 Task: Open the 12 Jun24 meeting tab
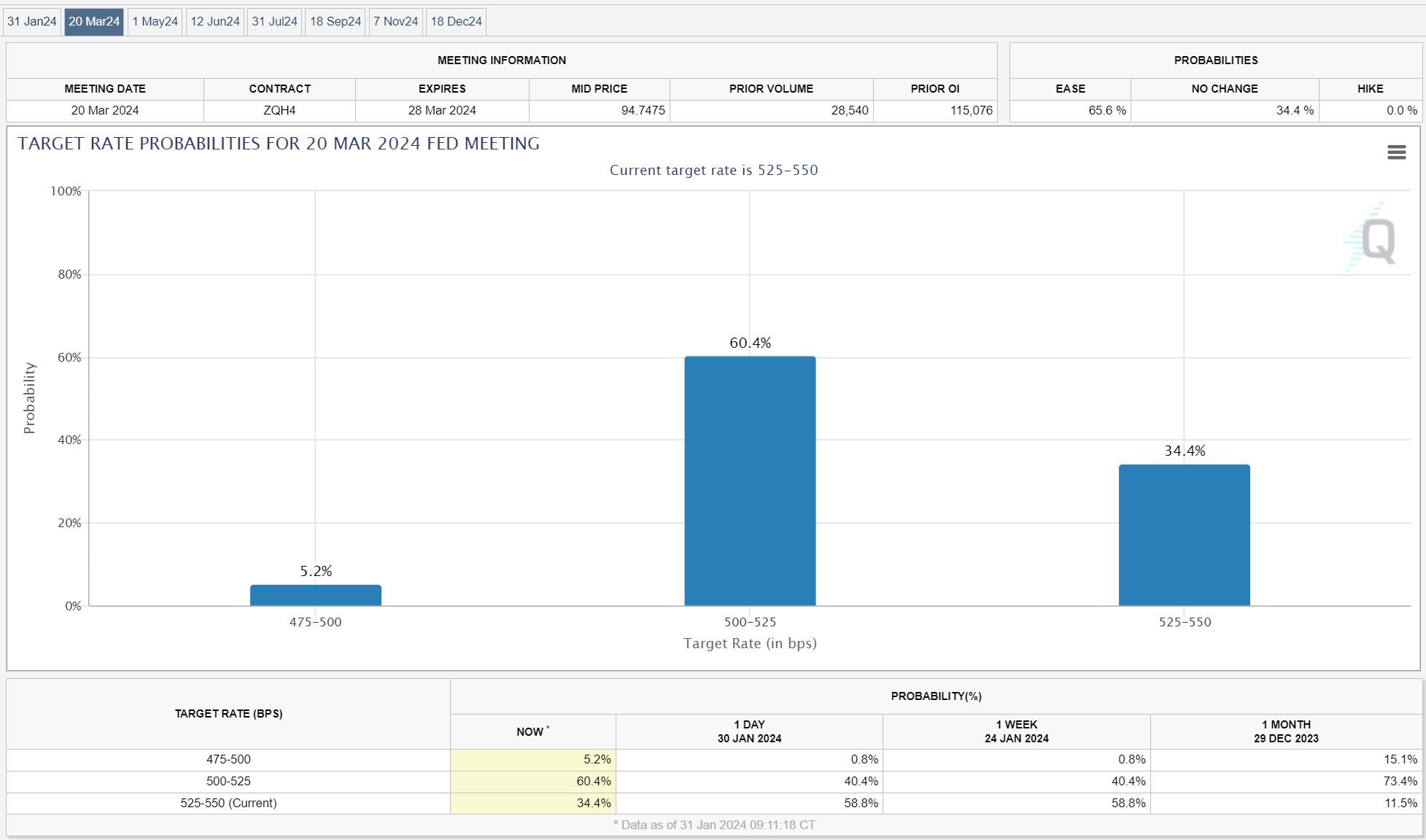(x=215, y=21)
